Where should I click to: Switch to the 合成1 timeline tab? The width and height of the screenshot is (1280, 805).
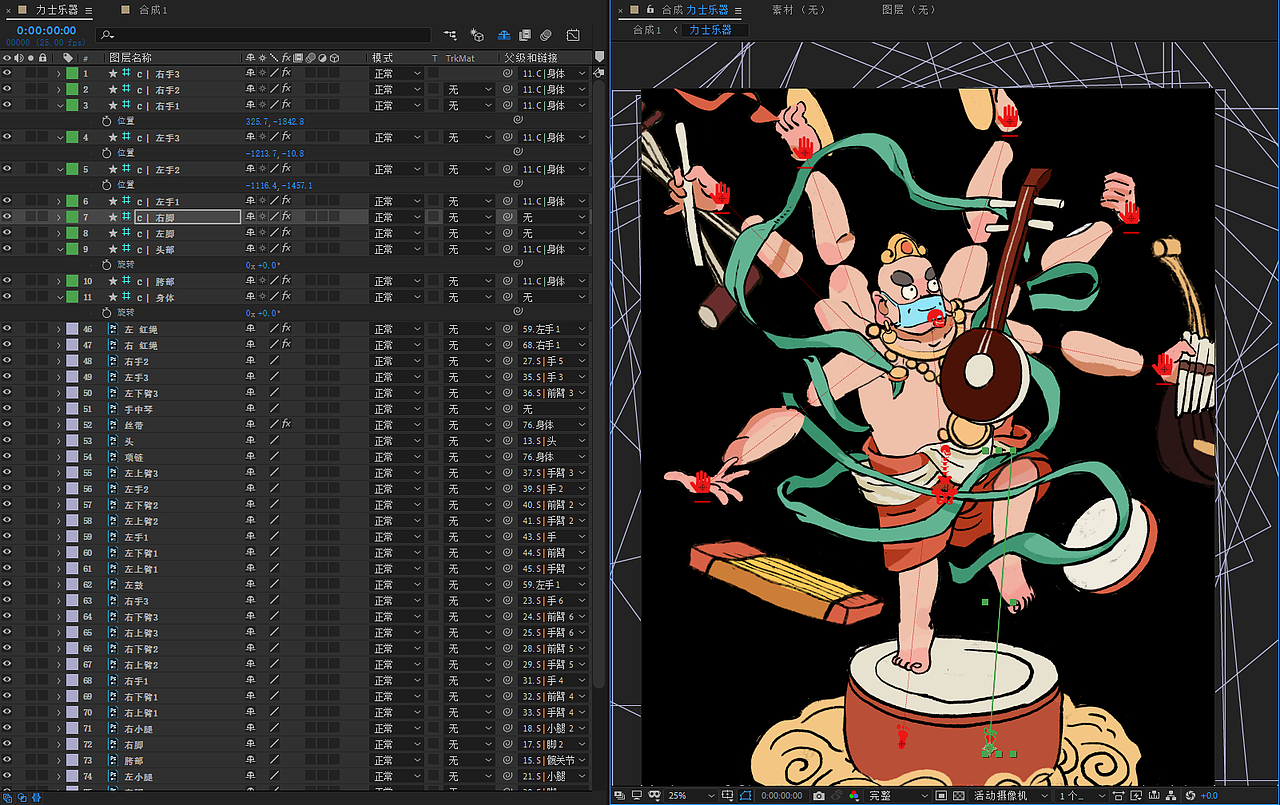pos(153,10)
